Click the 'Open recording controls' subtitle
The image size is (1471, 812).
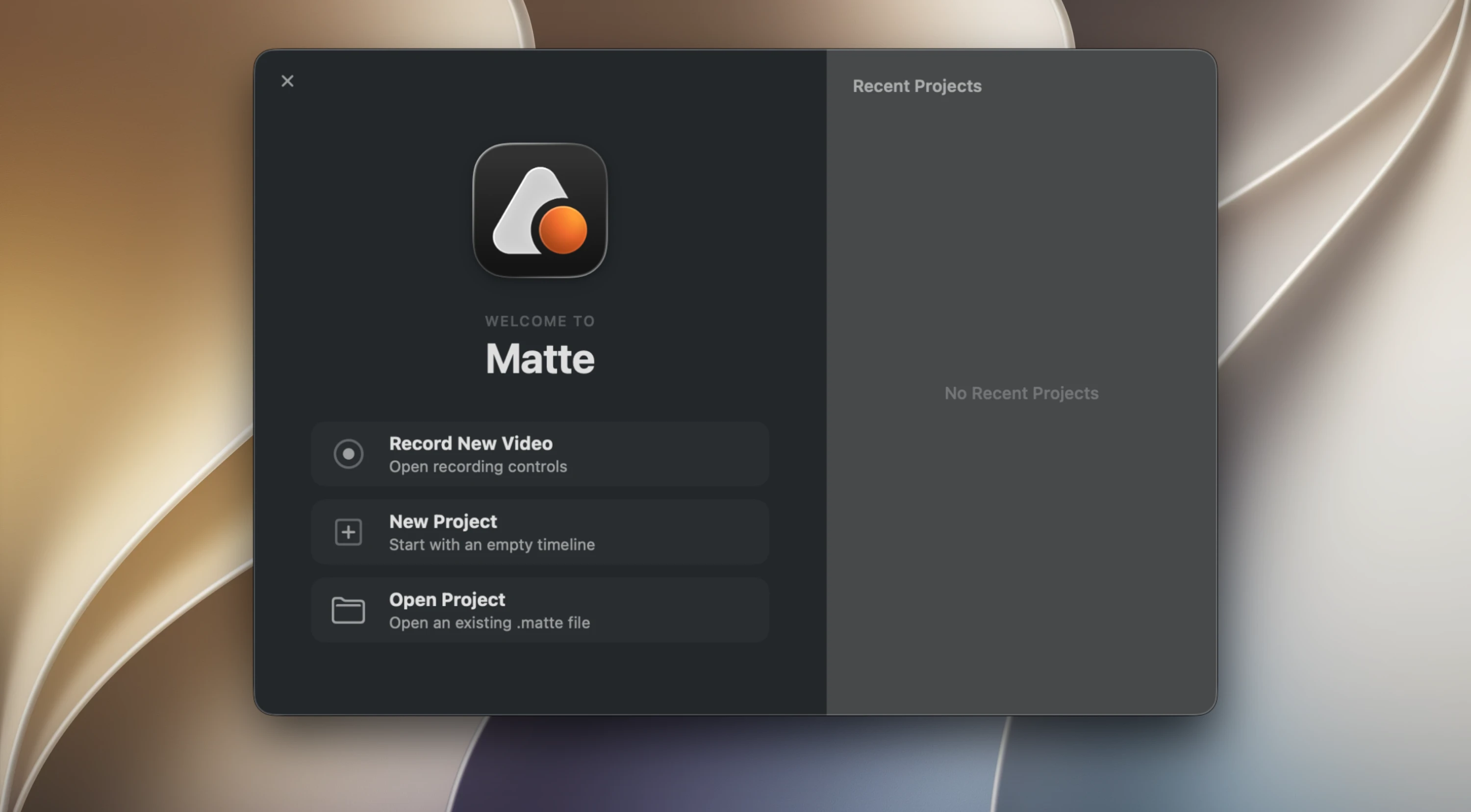point(478,467)
